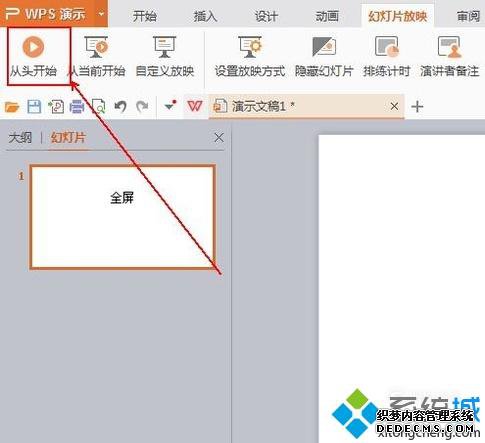Start slideshow from current slide (从当前开始)
The height and width of the screenshot is (443, 485).
click(97, 57)
